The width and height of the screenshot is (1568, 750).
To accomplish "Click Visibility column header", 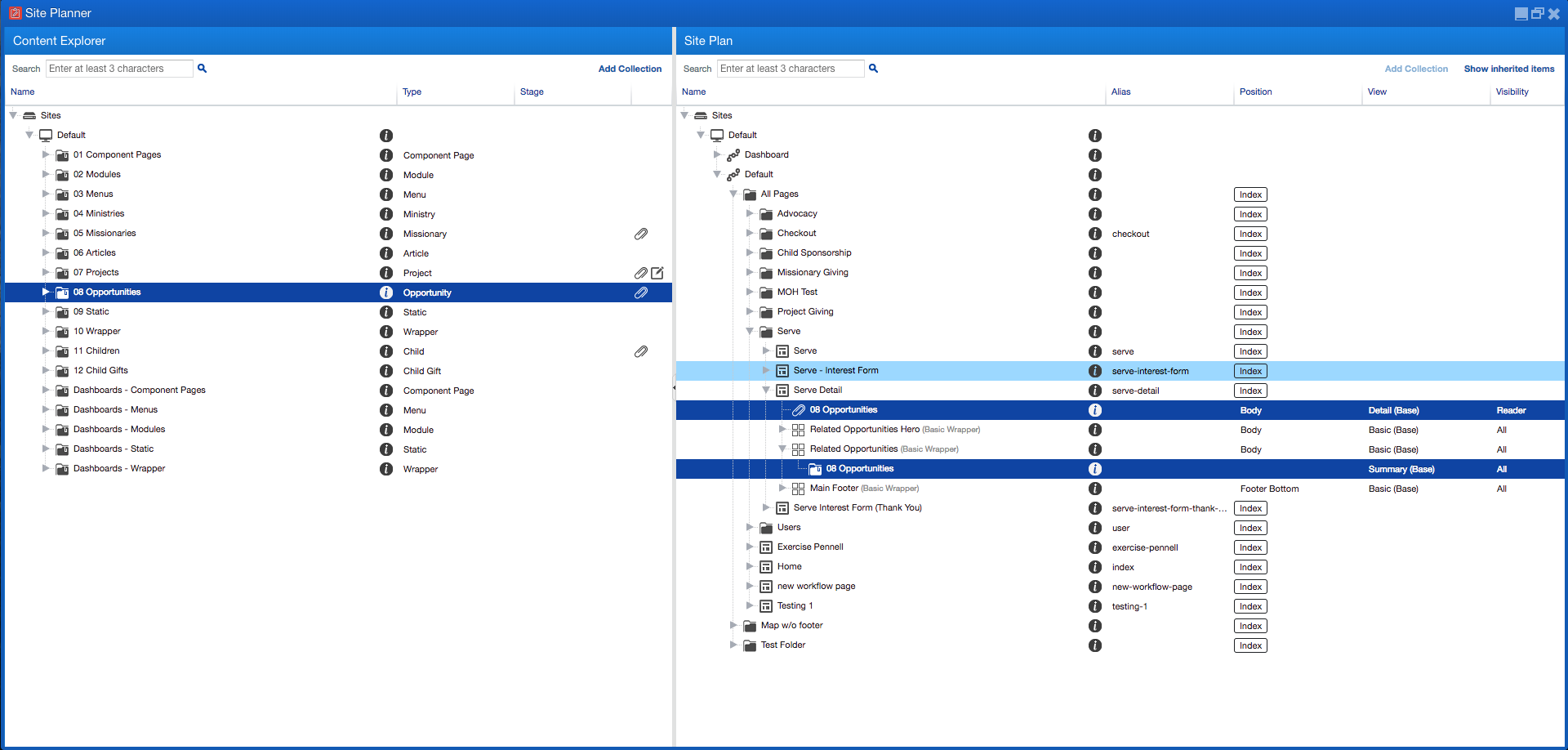I will pos(1512,92).
